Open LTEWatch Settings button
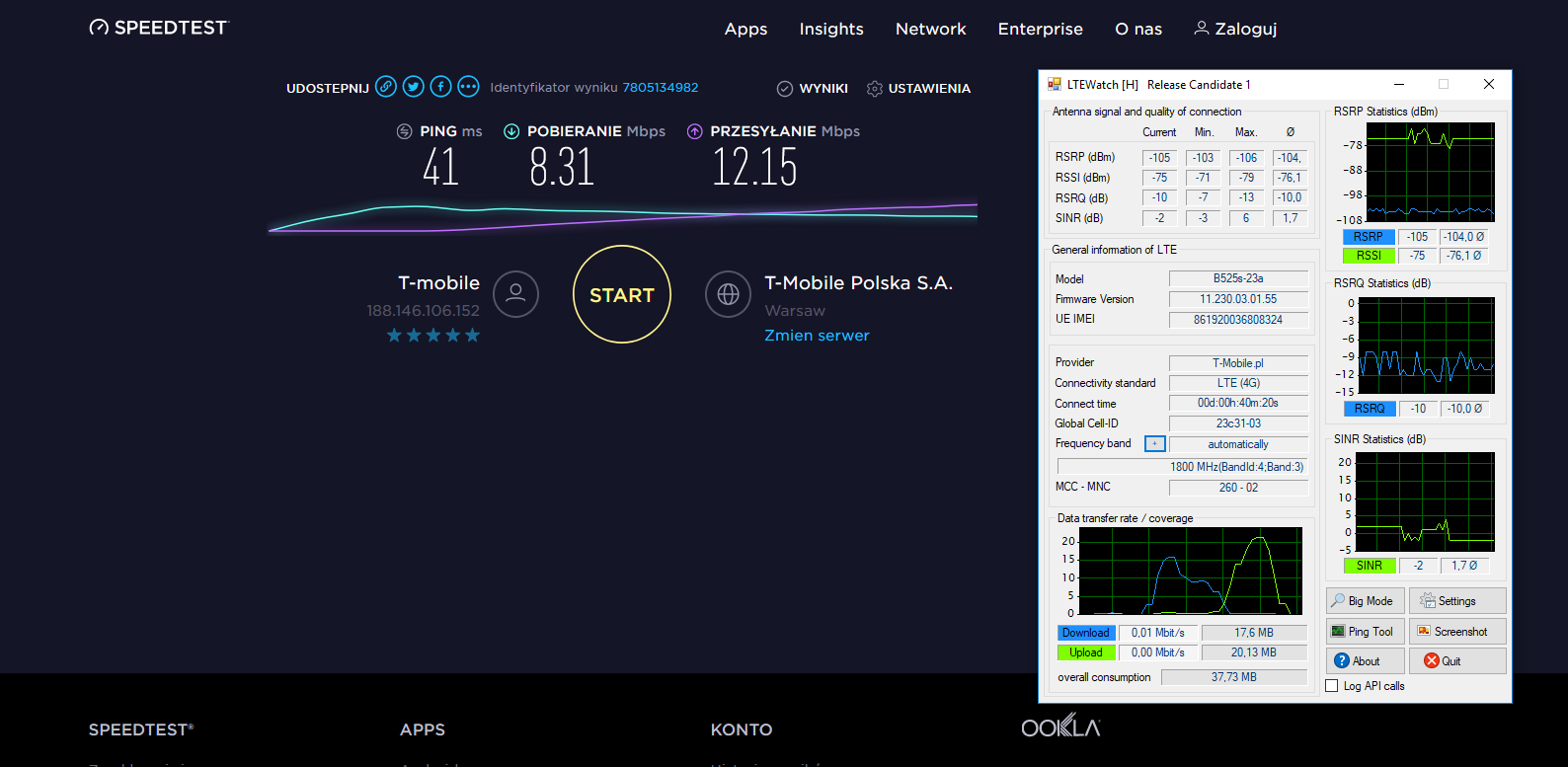 coord(1457,601)
